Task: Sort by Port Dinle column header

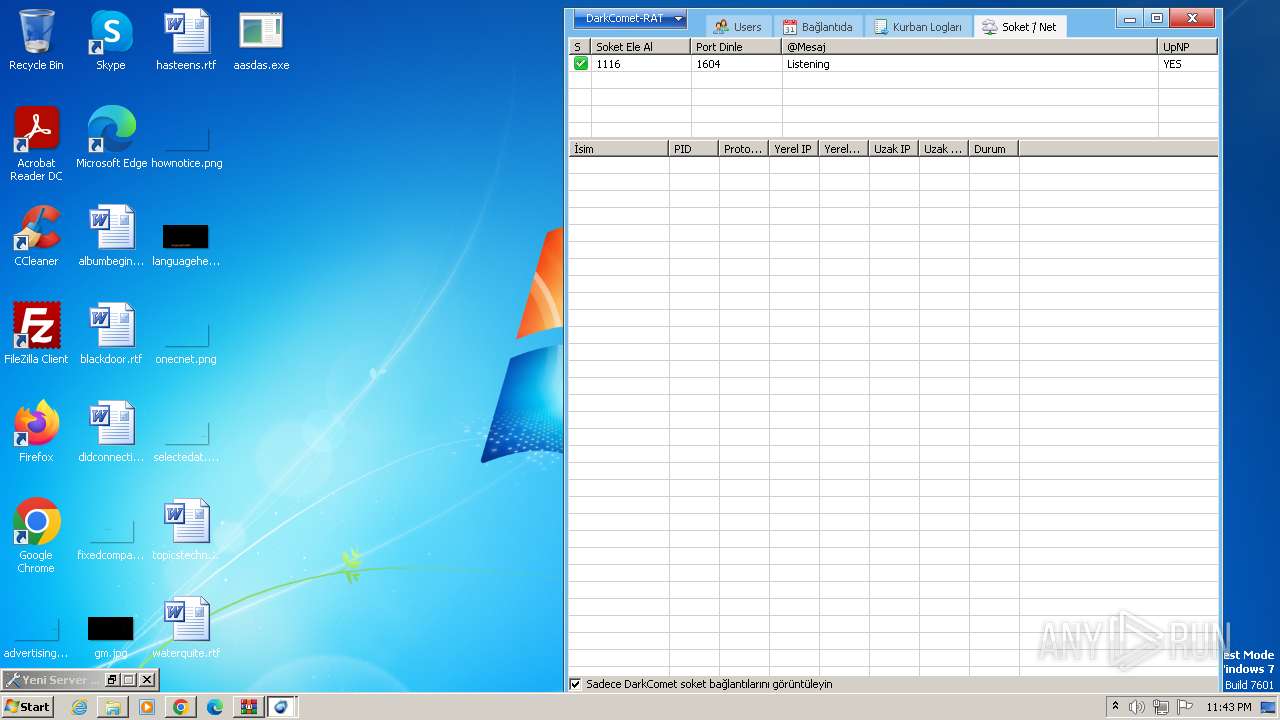Action: (x=737, y=47)
